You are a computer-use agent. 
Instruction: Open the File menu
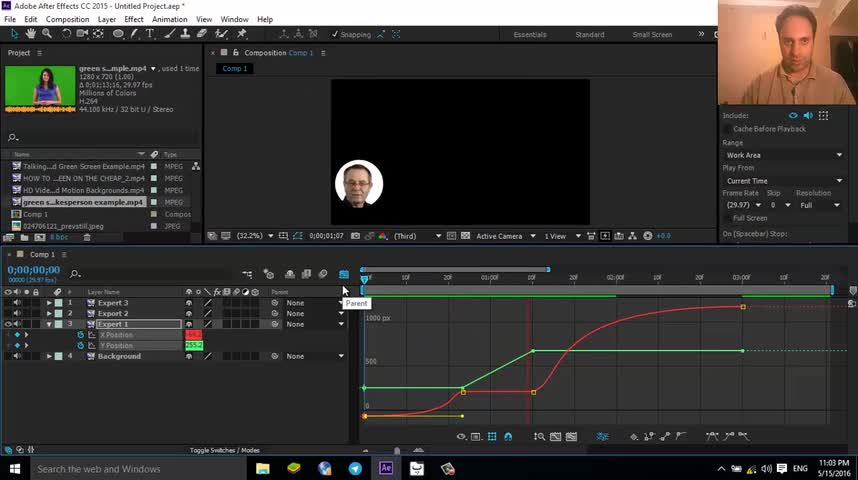(x=10, y=19)
